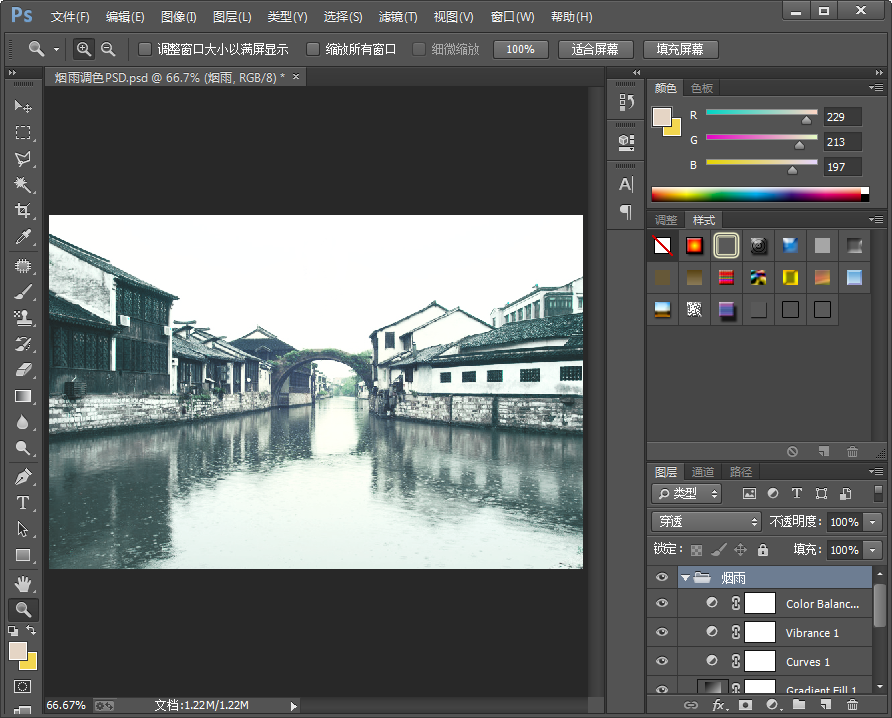
Task: Open the 滤镜(T) menu
Action: (x=397, y=17)
